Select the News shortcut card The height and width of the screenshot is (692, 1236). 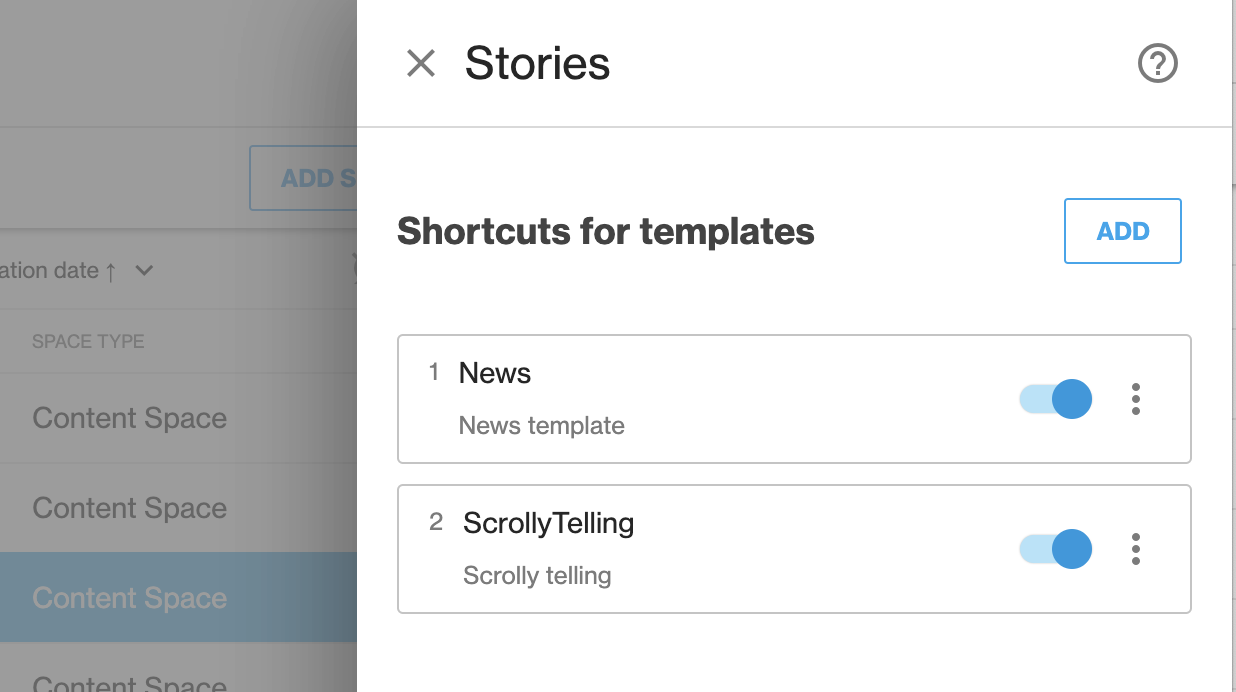(794, 399)
